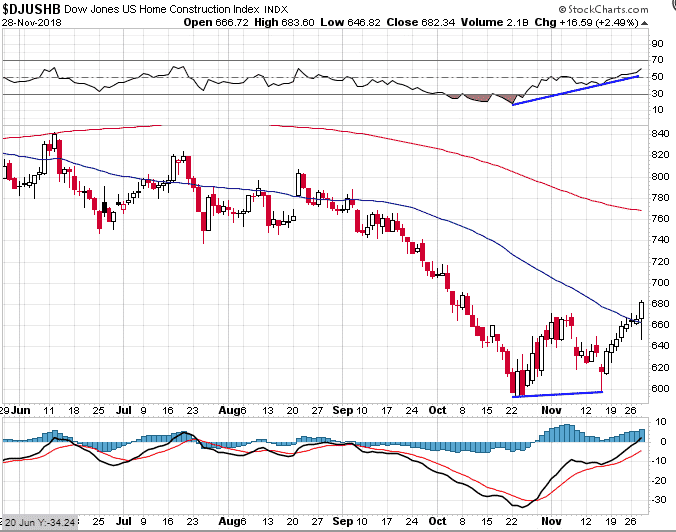This screenshot has height=532, width=676.
Task: Select the High 683.60 value
Action: (x=285, y=22)
